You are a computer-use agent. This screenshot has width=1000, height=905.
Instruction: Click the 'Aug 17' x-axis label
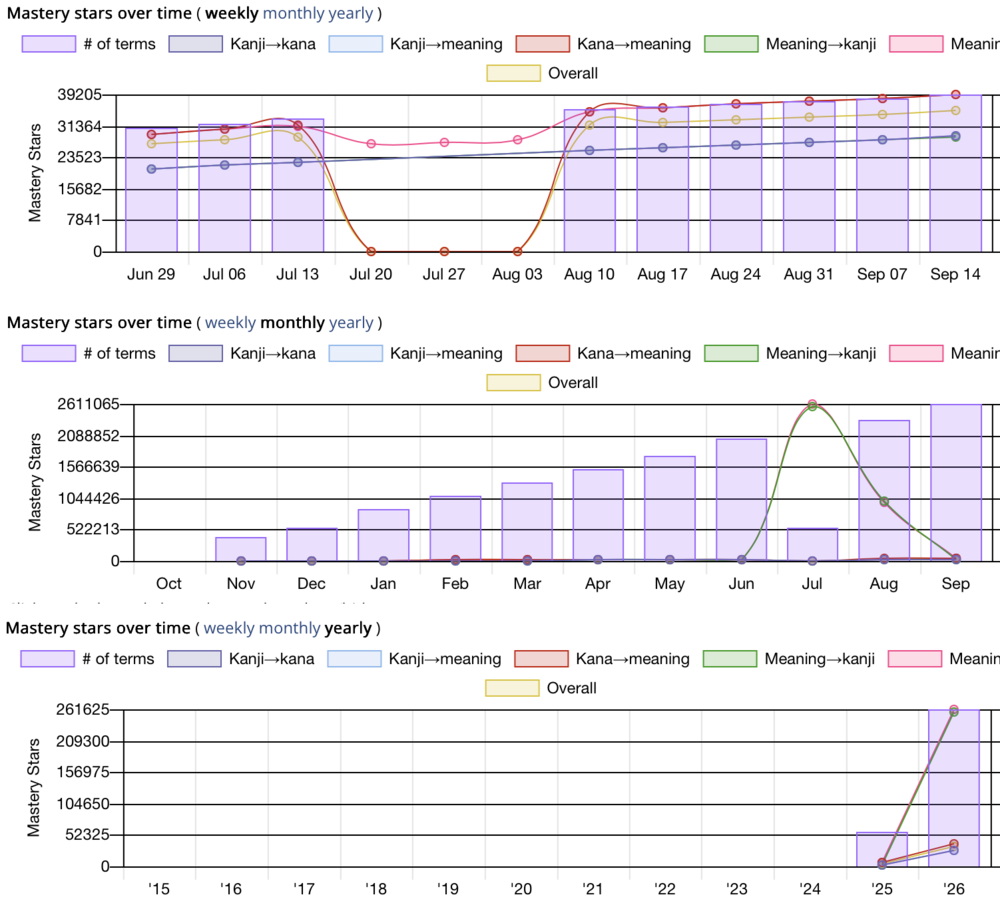(663, 274)
